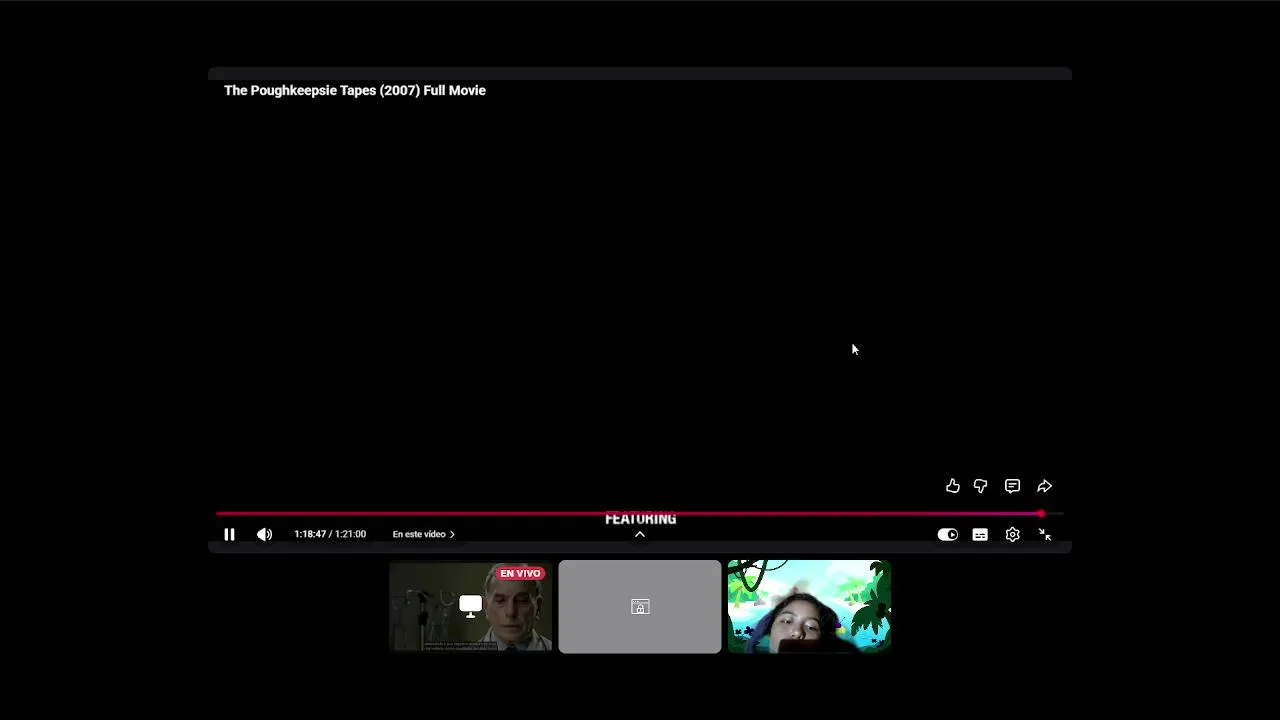Image resolution: width=1280 pixels, height=720 pixels.
Task: Expand the 'En este vídeo' chapters
Action: [423, 534]
